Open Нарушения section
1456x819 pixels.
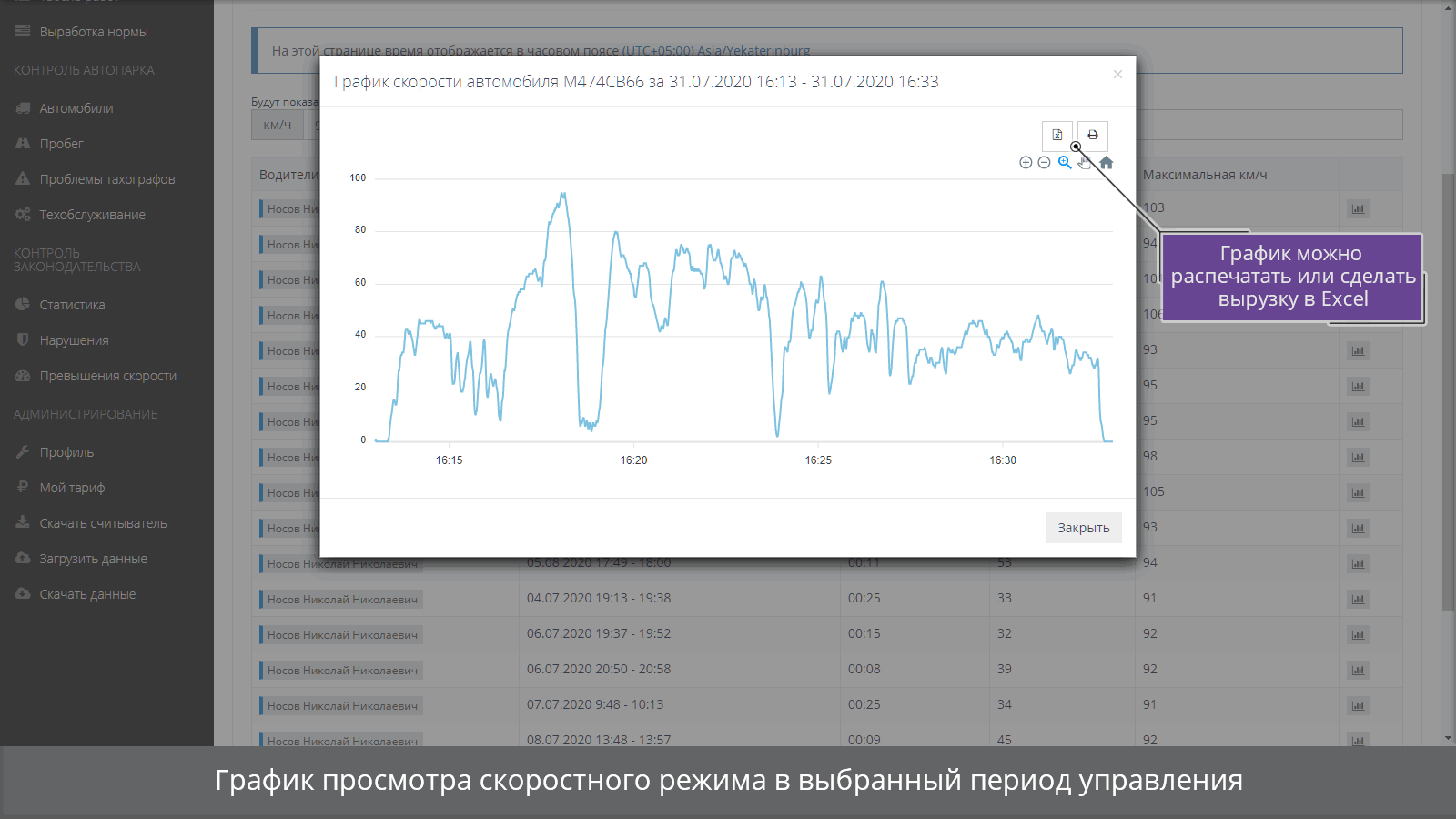[74, 340]
